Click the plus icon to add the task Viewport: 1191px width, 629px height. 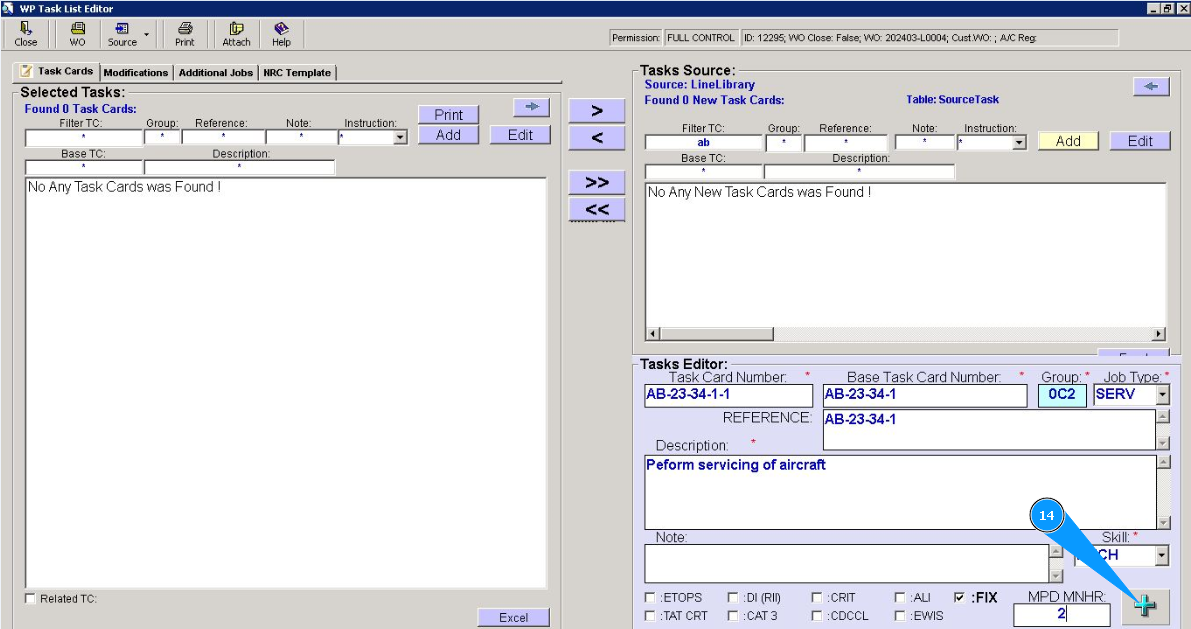(x=1145, y=606)
